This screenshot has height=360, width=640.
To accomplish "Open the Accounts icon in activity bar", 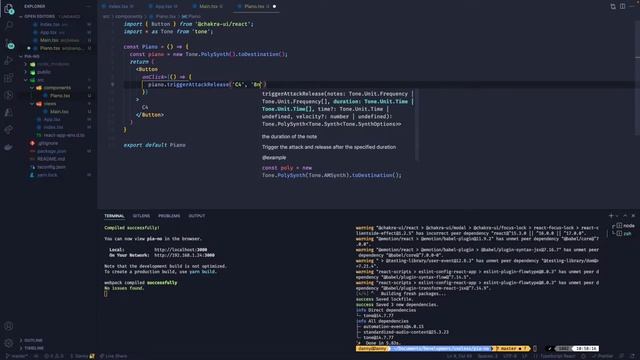I will coord(9,326).
